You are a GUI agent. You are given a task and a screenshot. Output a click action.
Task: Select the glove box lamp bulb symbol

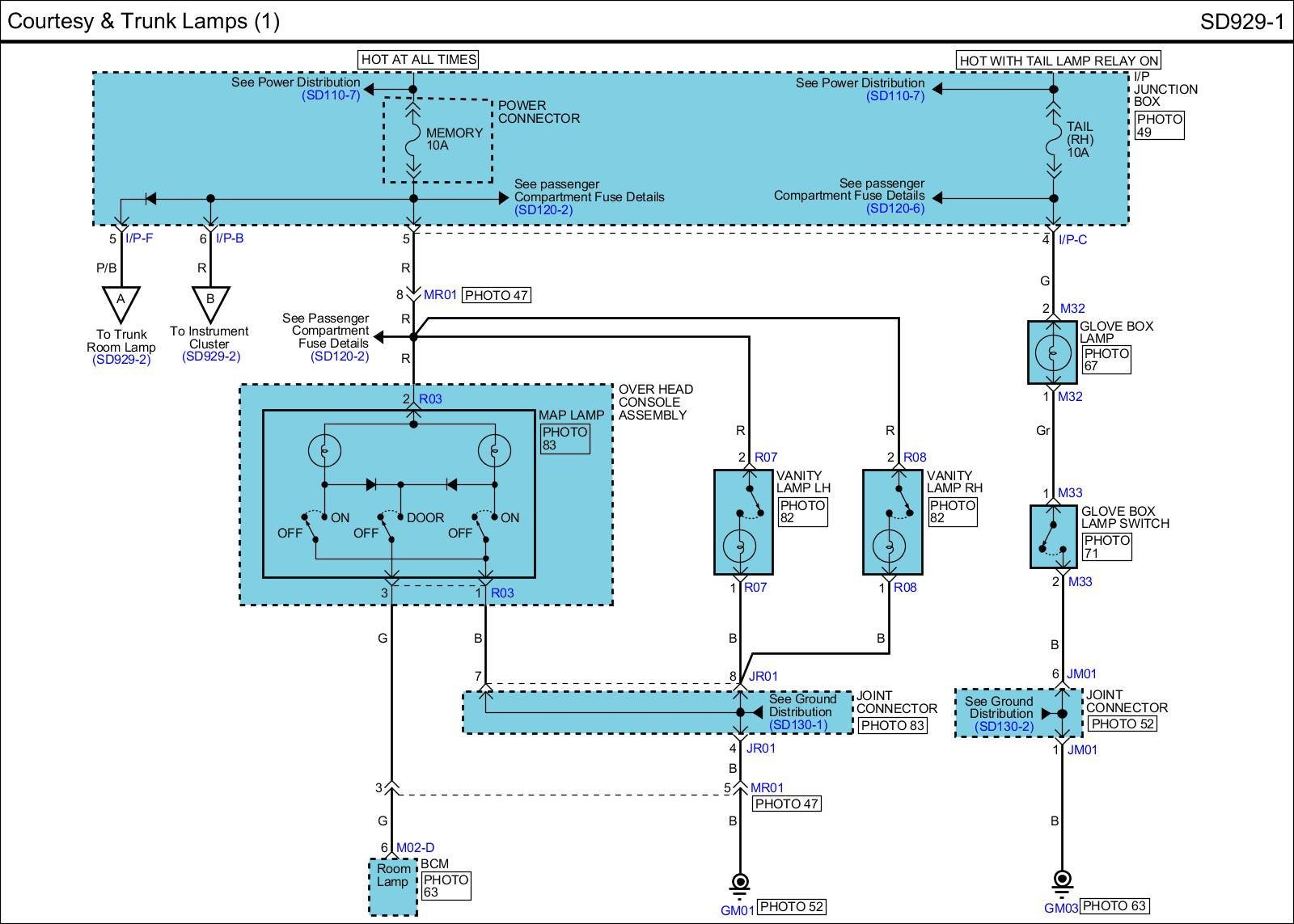(x=1053, y=352)
